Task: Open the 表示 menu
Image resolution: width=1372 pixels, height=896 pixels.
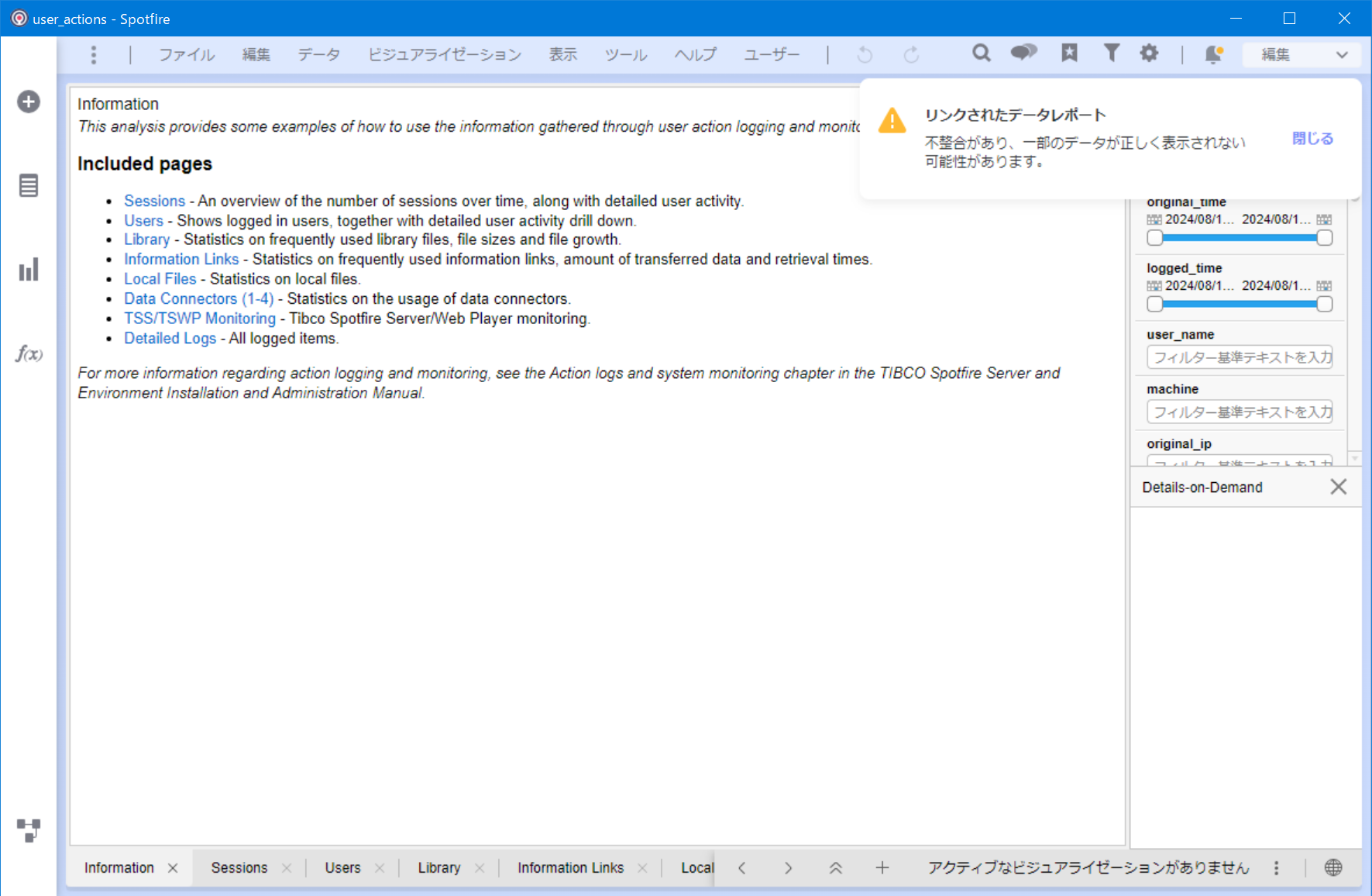Action: pyautogui.click(x=563, y=54)
